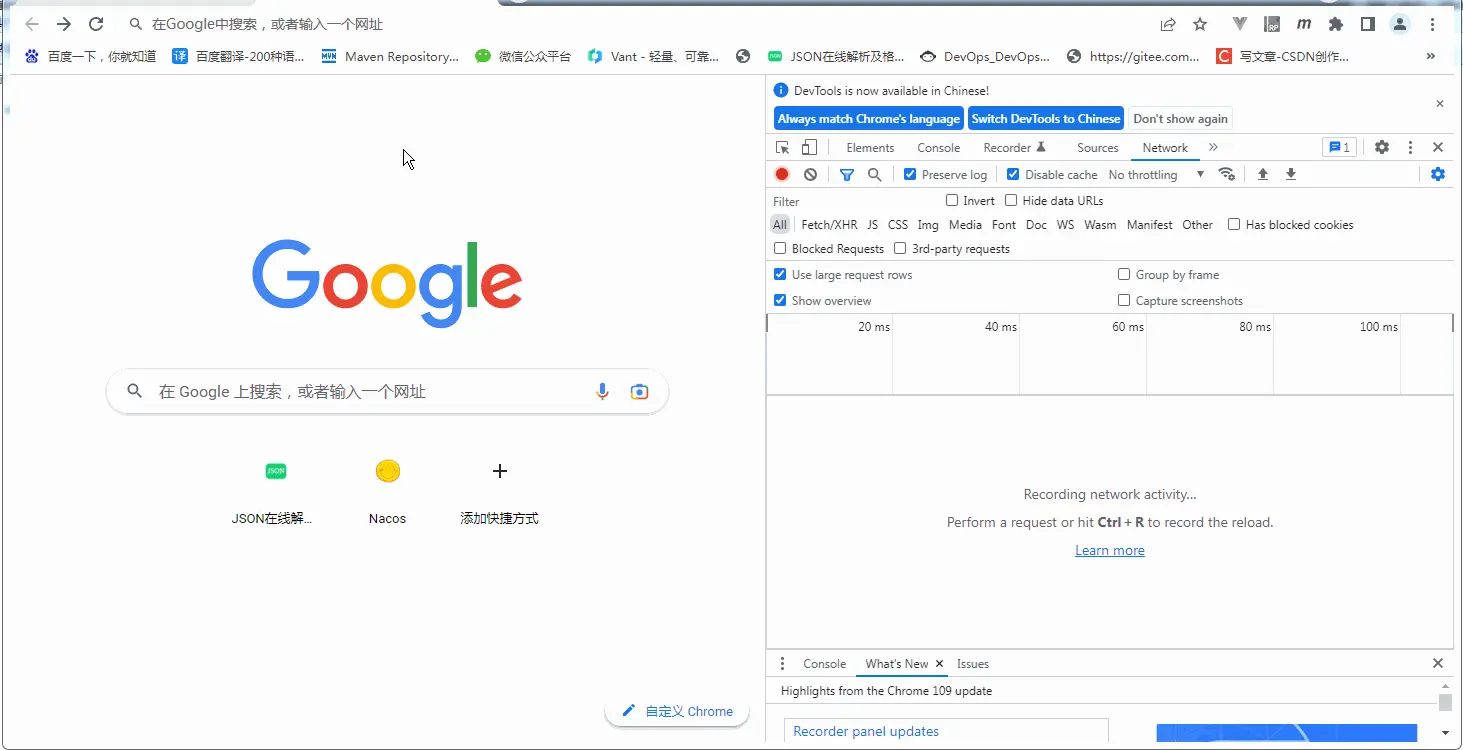Check Hide data URLs
Viewport: 1463px width, 750px height.
pyautogui.click(x=1011, y=201)
